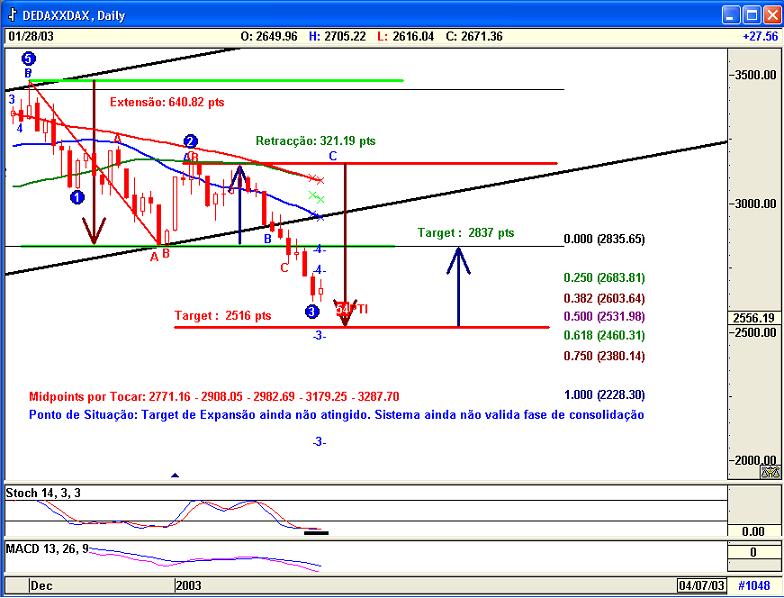Viewport: 784px width, 598px height.
Task: Click the 2003 label on time axis
Action: 188,586
